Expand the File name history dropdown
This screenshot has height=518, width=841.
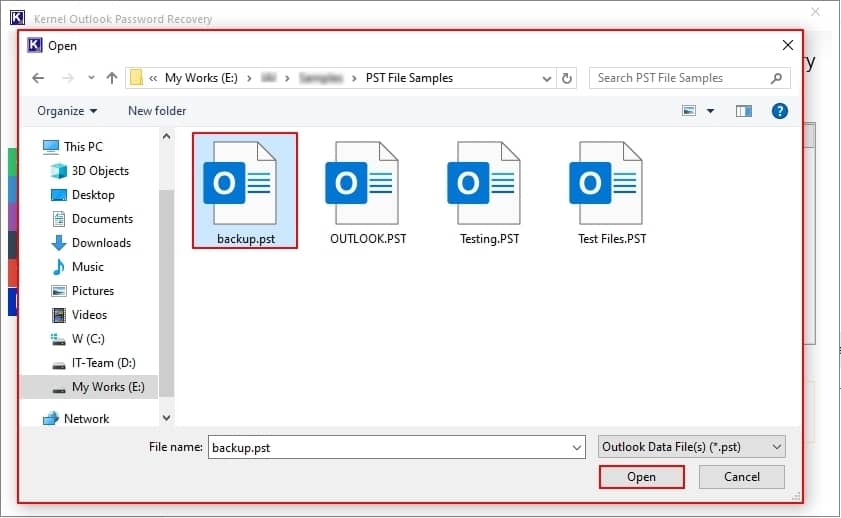(575, 448)
